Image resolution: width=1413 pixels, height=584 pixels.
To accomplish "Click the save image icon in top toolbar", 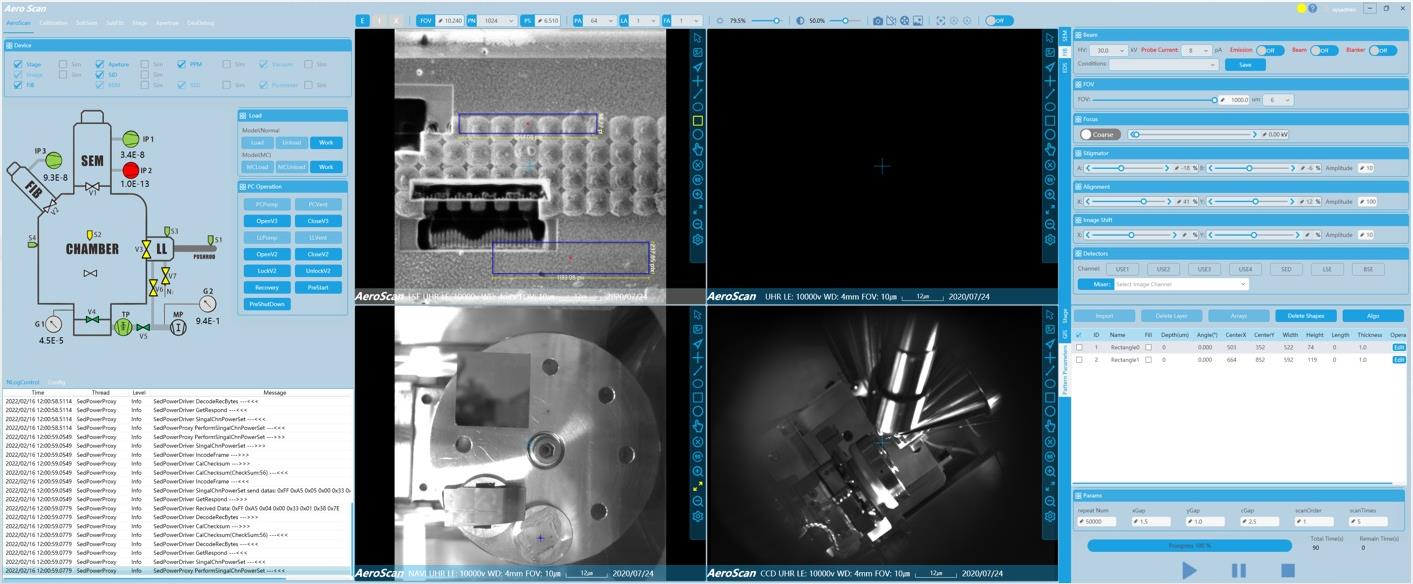I will 918,20.
